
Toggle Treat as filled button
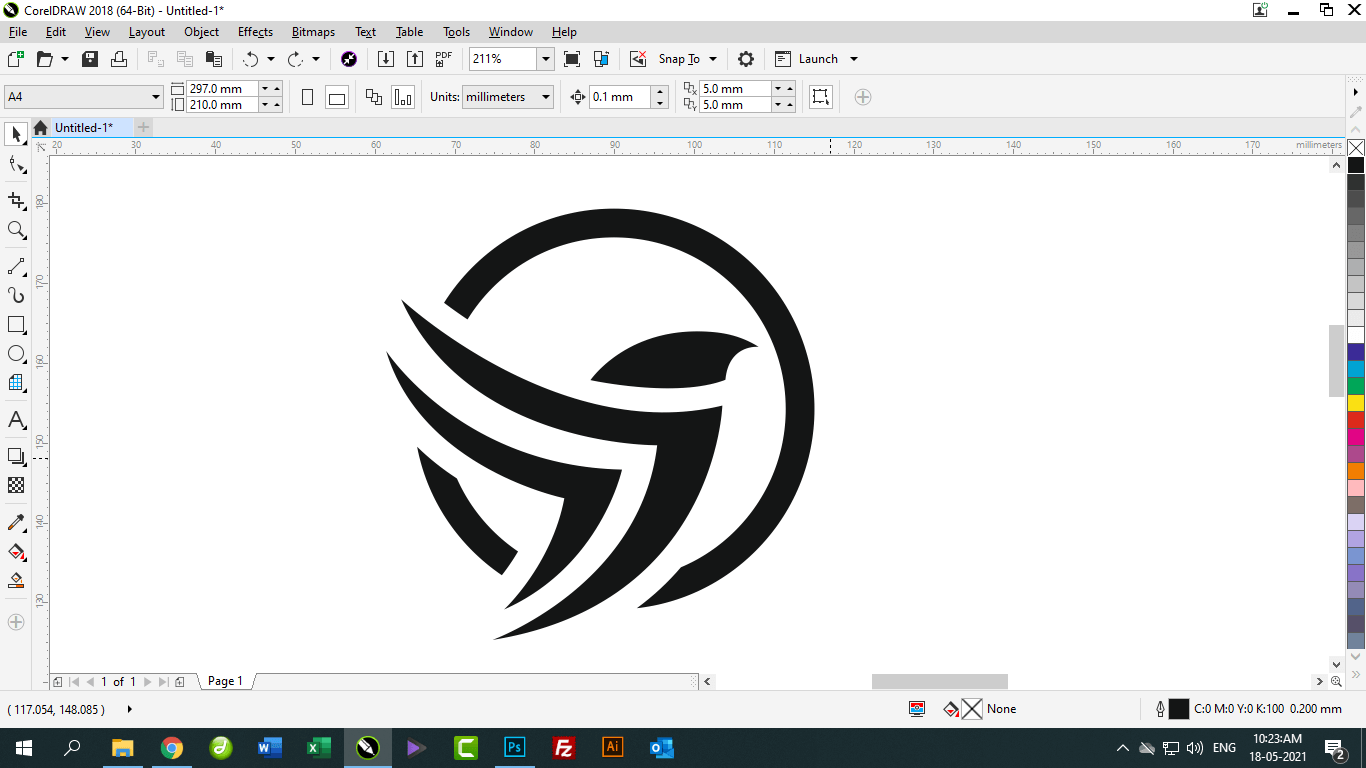(x=821, y=97)
